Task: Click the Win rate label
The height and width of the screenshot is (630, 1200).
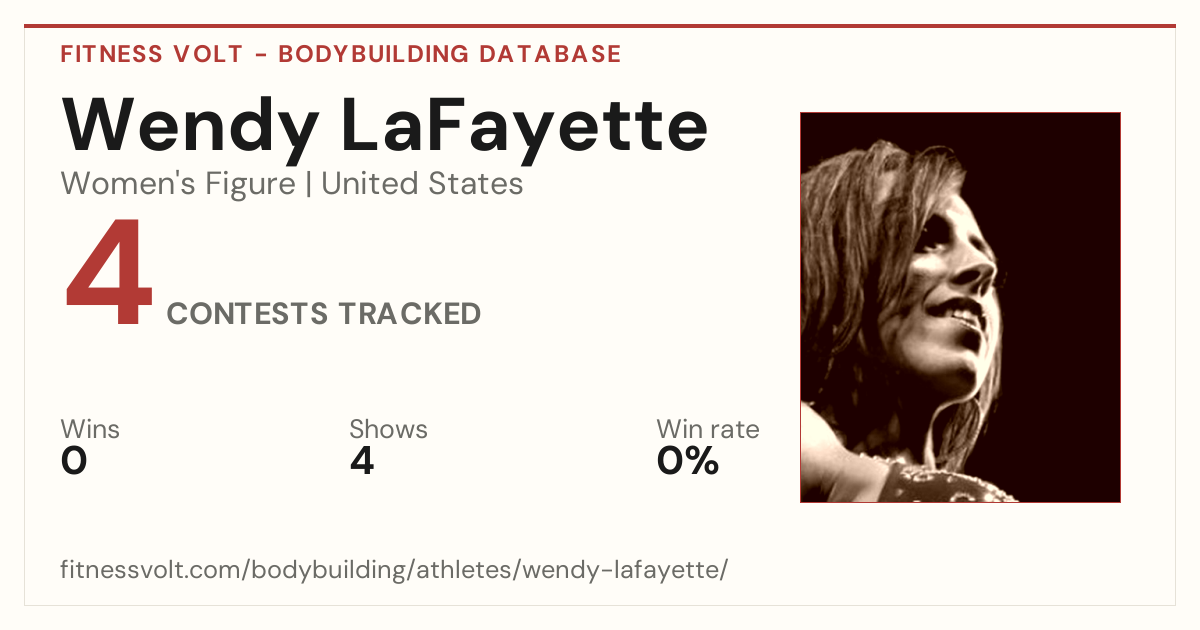Action: tap(708, 430)
